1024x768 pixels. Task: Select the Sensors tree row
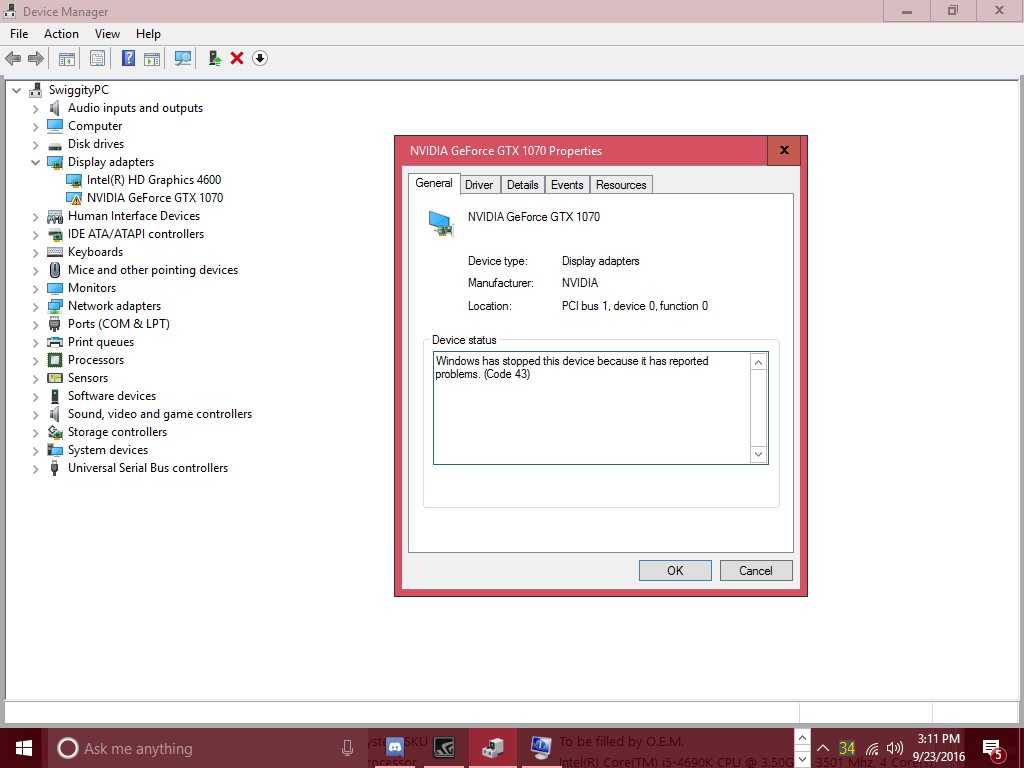78,378
